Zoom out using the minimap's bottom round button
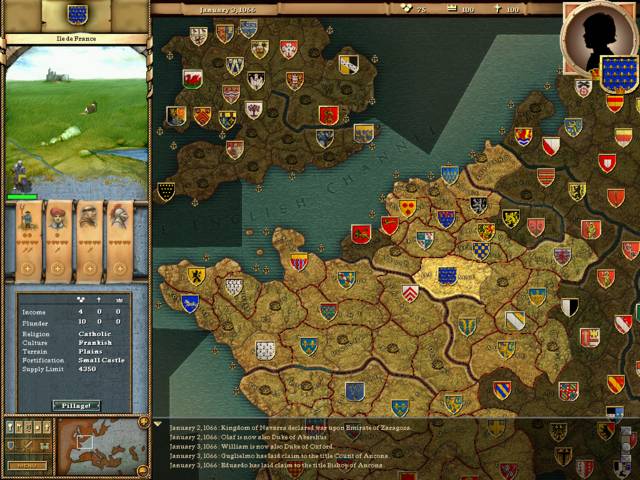This screenshot has height=480, width=640. coord(143,471)
